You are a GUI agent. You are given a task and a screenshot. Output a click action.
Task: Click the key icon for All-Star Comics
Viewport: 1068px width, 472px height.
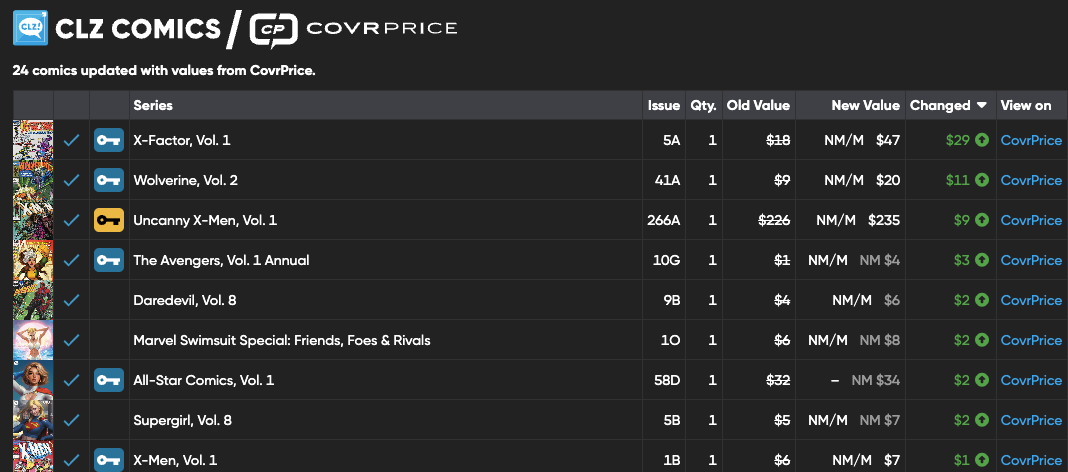coord(109,380)
